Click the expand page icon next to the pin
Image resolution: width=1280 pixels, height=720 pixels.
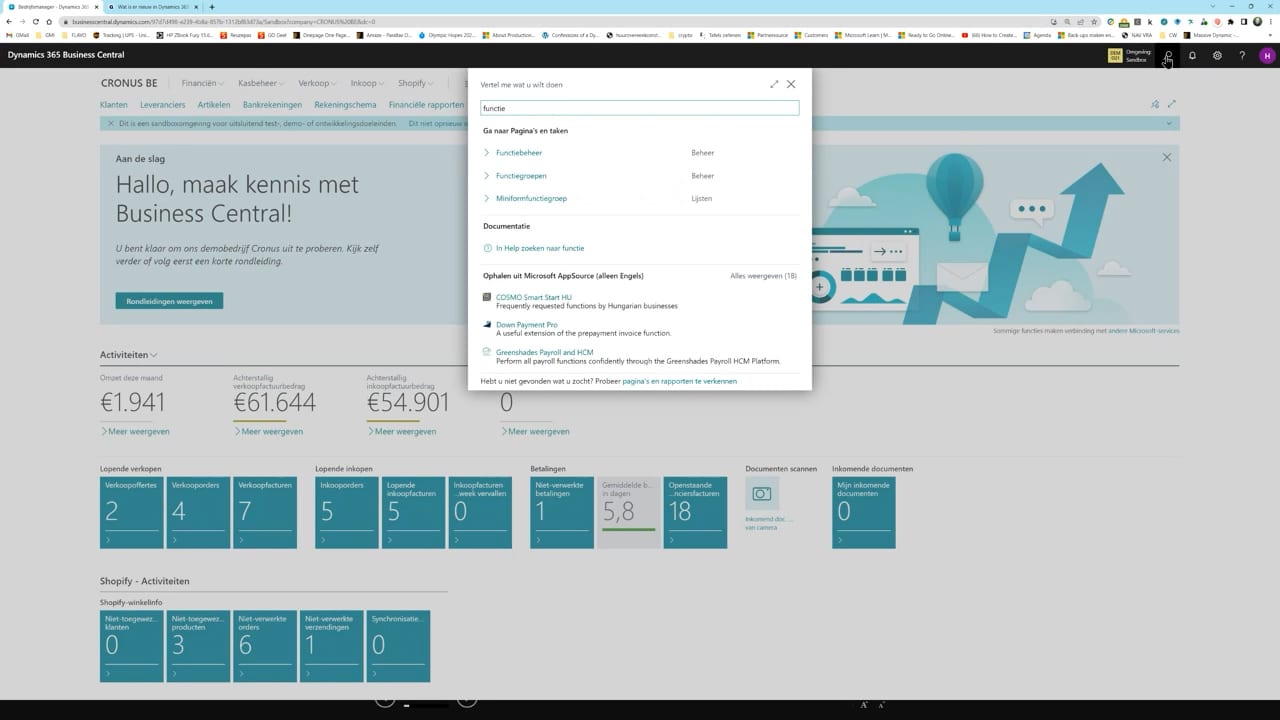[x=1172, y=104]
